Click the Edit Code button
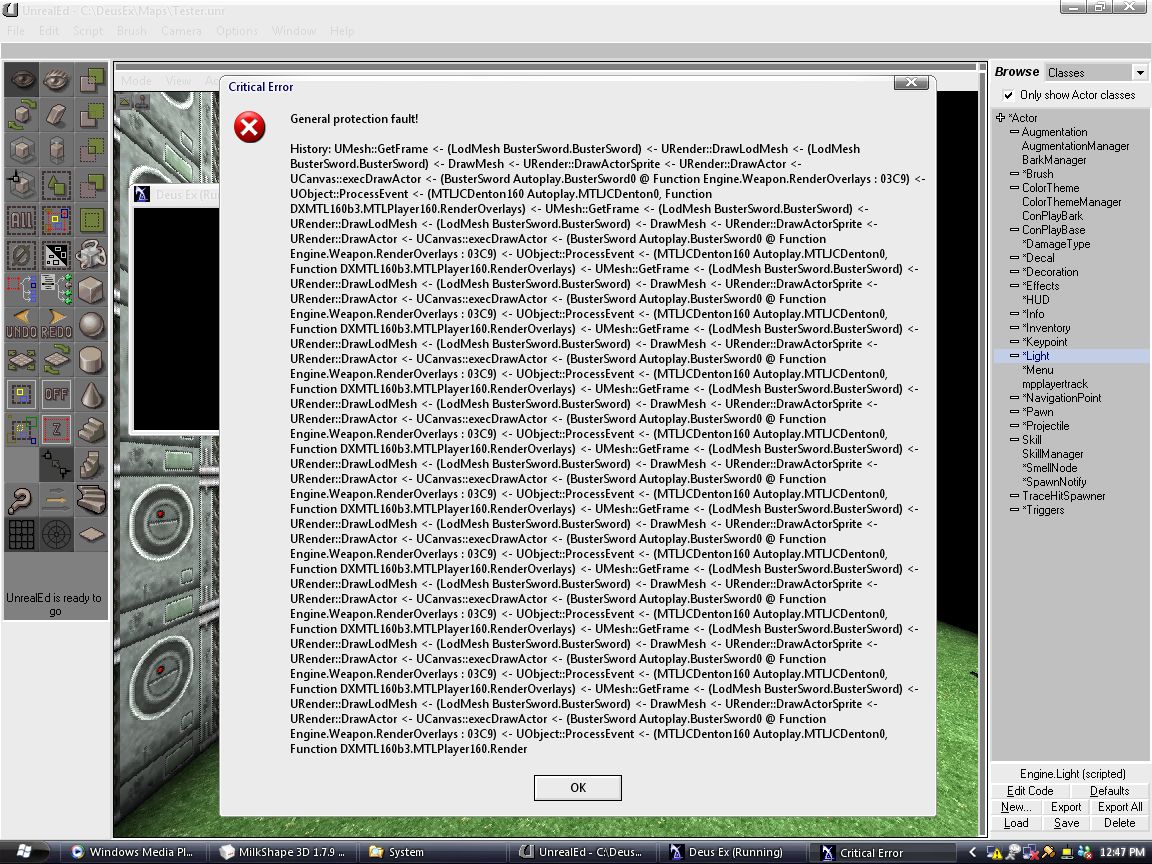 point(1029,791)
